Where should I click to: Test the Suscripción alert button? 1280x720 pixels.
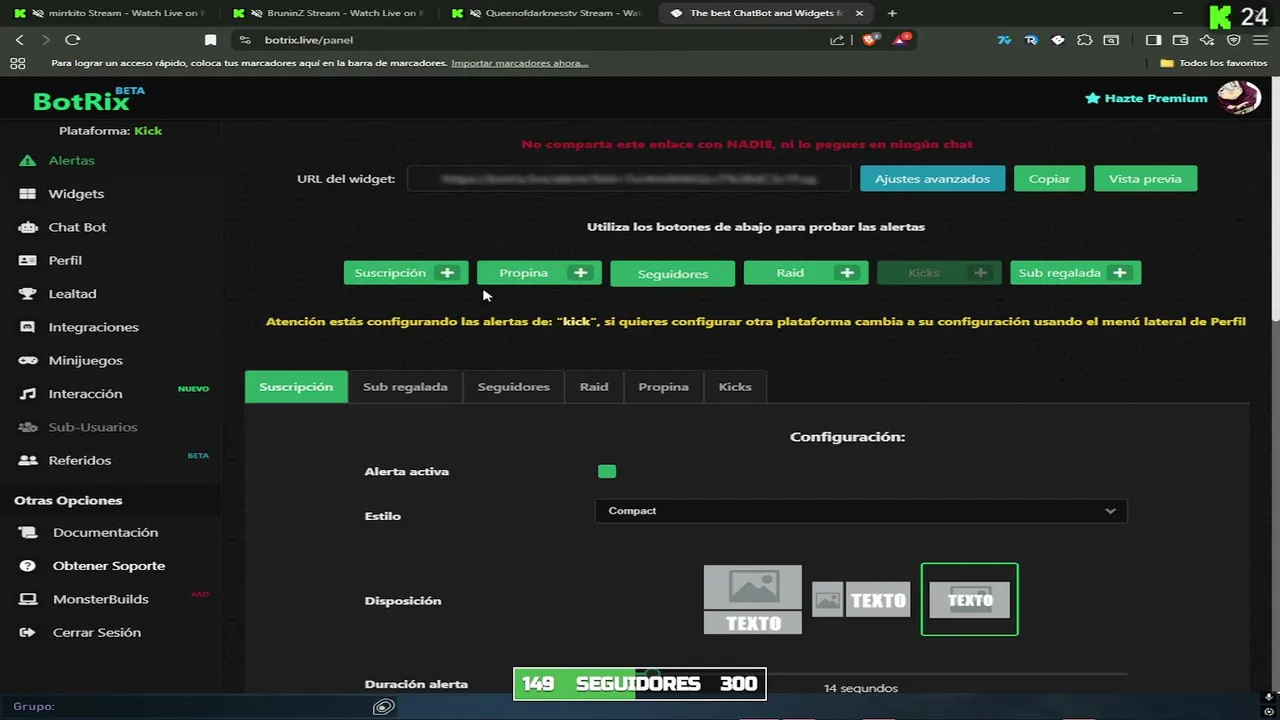pyautogui.click(x=405, y=273)
